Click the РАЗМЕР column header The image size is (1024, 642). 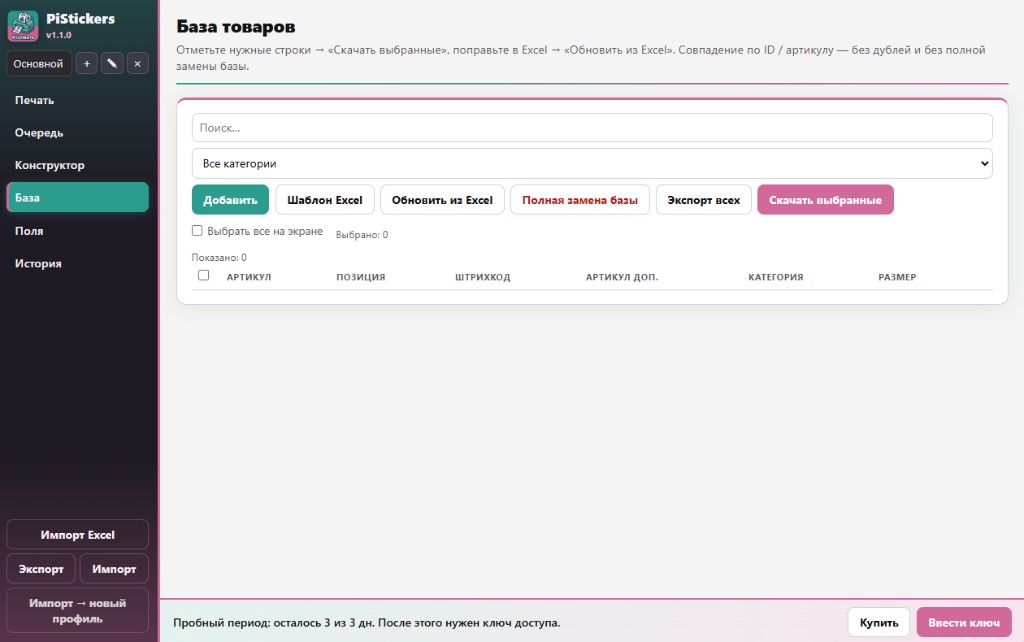tap(897, 277)
